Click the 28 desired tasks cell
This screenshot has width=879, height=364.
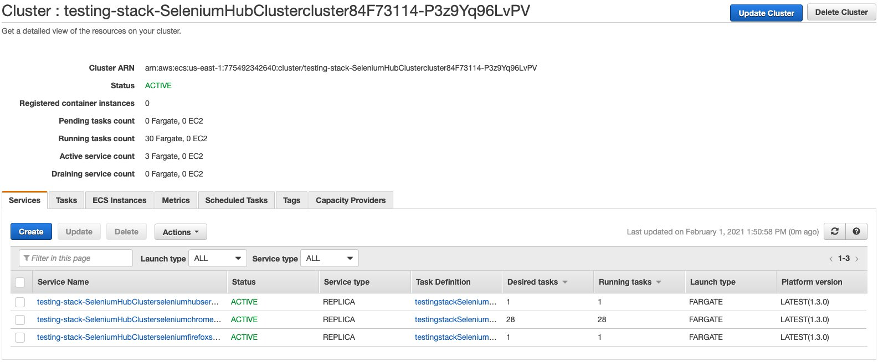510,320
